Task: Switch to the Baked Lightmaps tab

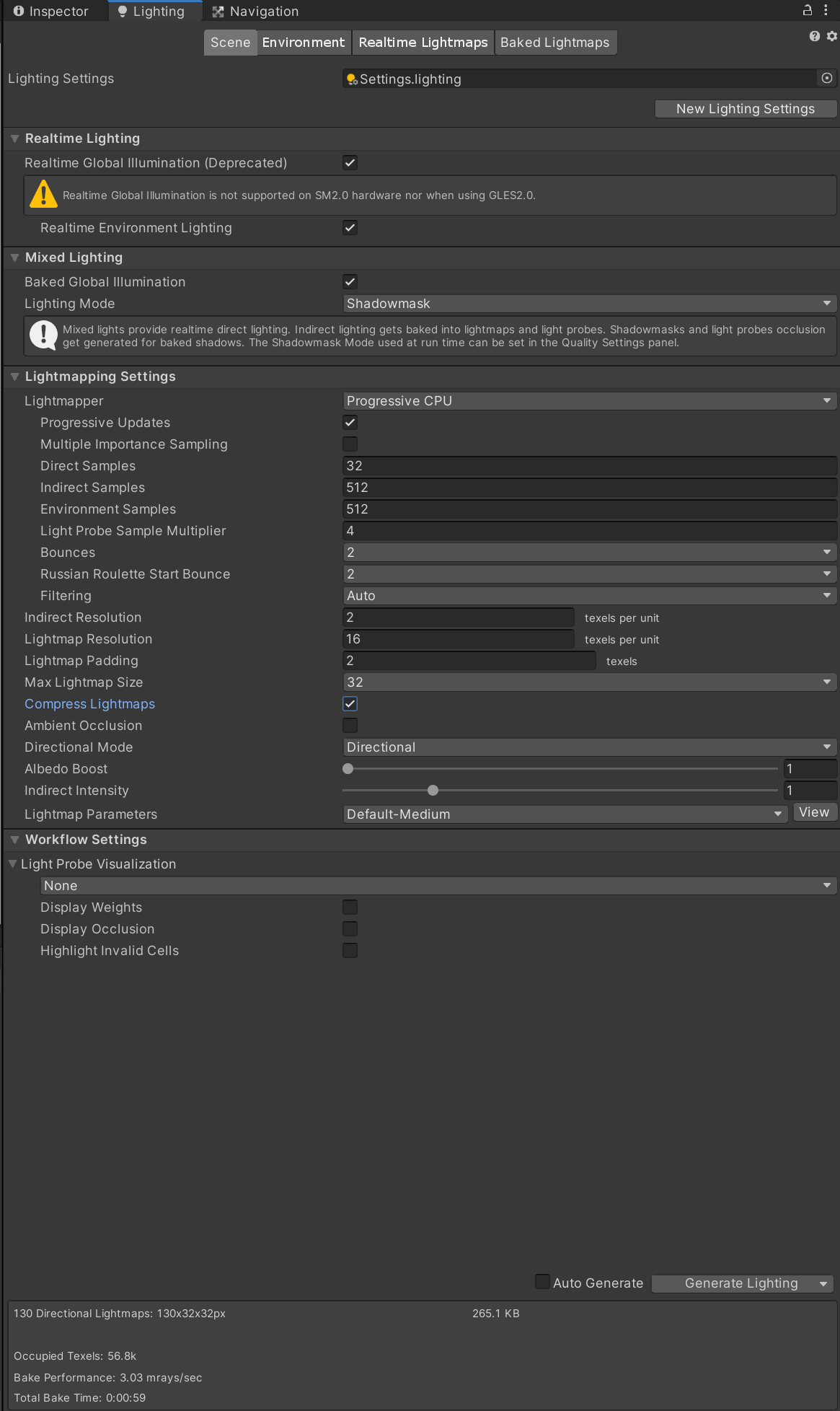Action: coord(555,43)
